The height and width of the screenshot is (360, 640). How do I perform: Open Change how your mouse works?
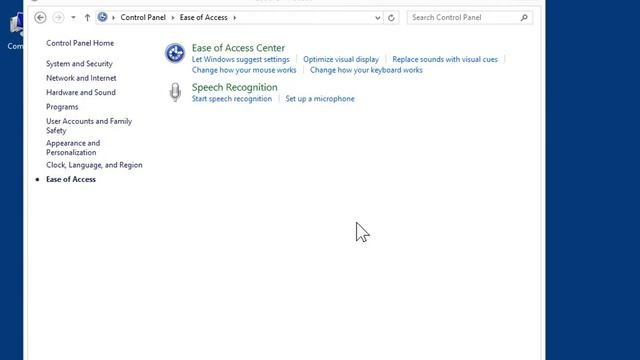(244, 70)
